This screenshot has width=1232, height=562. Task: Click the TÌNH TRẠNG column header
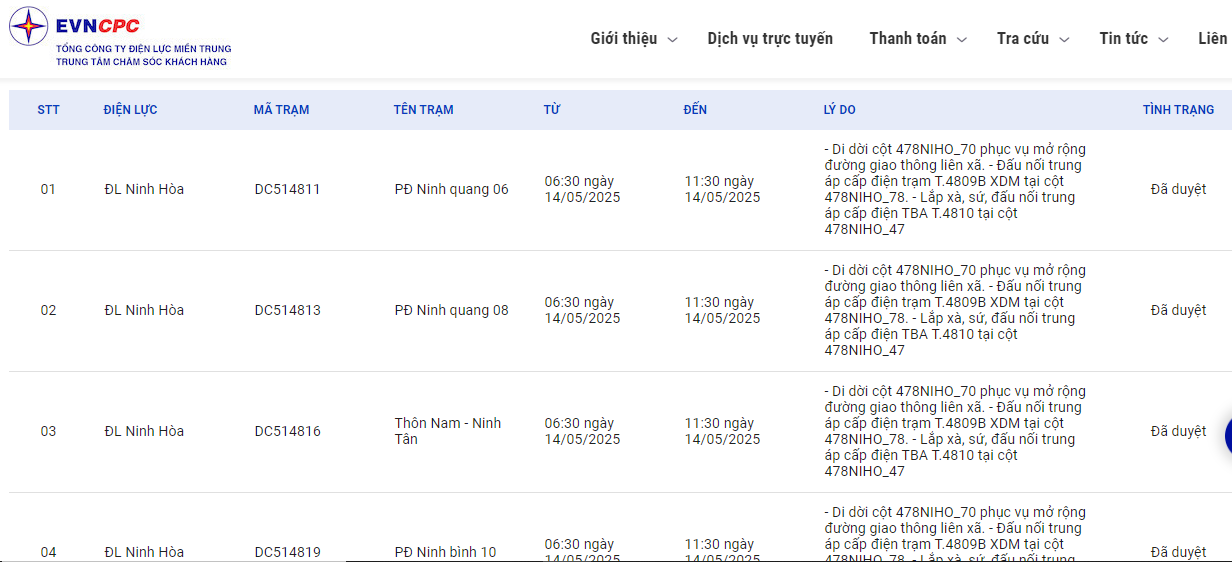(1178, 110)
